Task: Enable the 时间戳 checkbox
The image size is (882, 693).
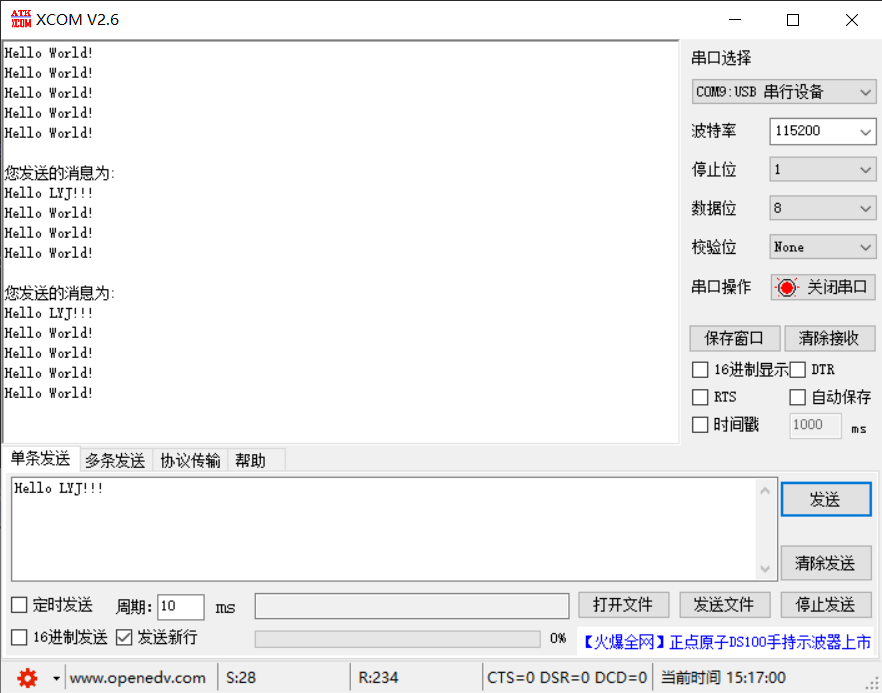Action: (x=700, y=425)
